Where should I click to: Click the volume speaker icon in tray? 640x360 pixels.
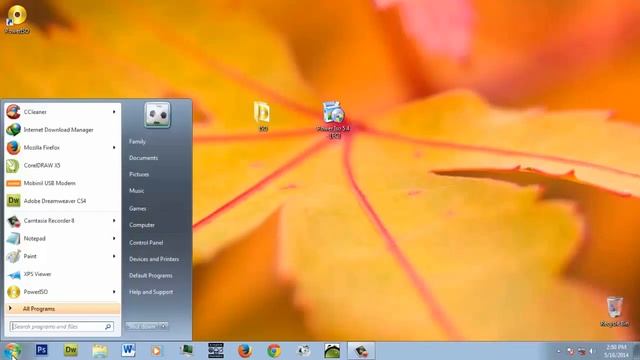(x=592, y=351)
